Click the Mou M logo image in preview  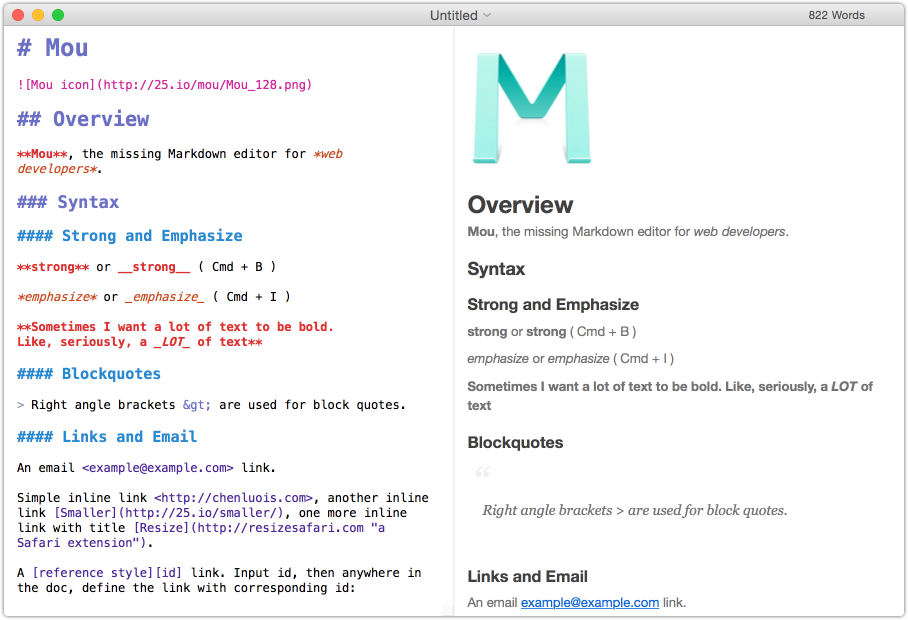click(x=532, y=108)
